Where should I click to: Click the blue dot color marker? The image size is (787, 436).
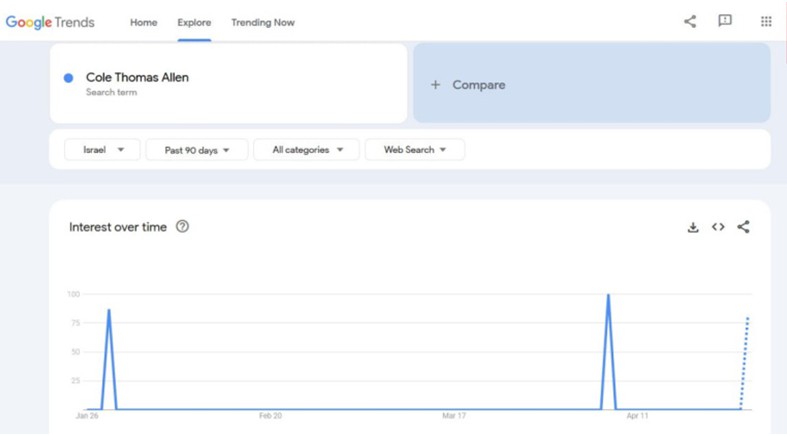(x=68, y=78)
